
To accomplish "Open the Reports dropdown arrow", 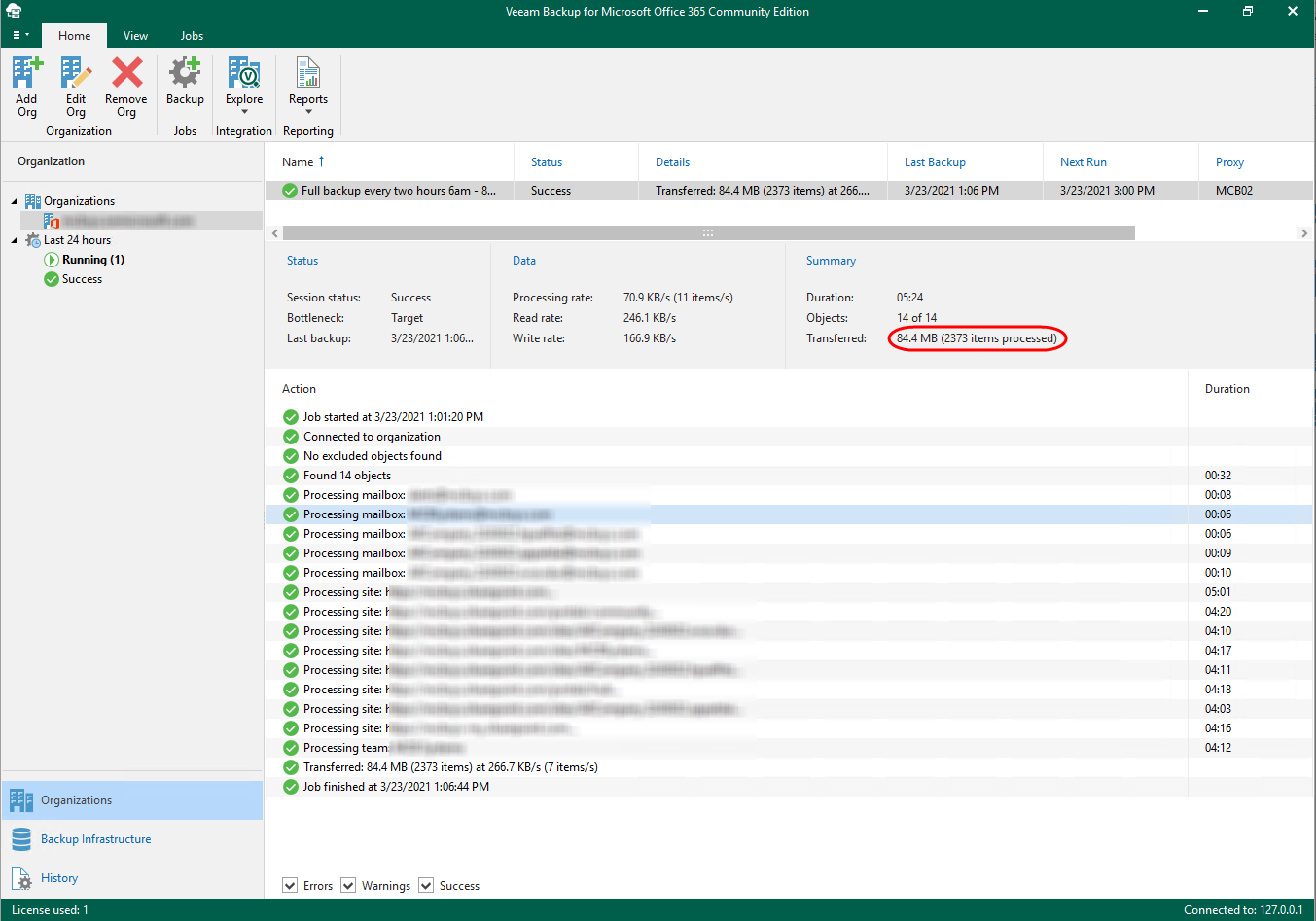I will (x=308, y=112).
